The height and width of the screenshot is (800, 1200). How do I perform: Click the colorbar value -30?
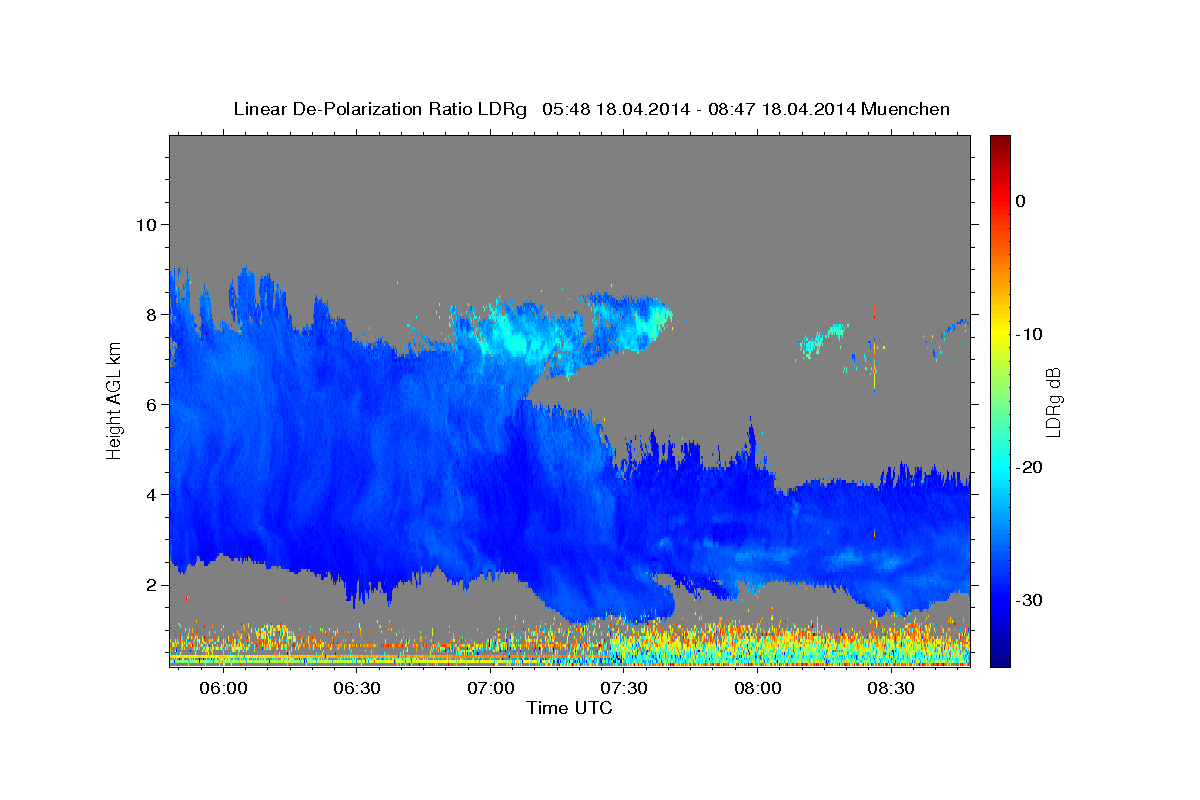(1029, 600)
